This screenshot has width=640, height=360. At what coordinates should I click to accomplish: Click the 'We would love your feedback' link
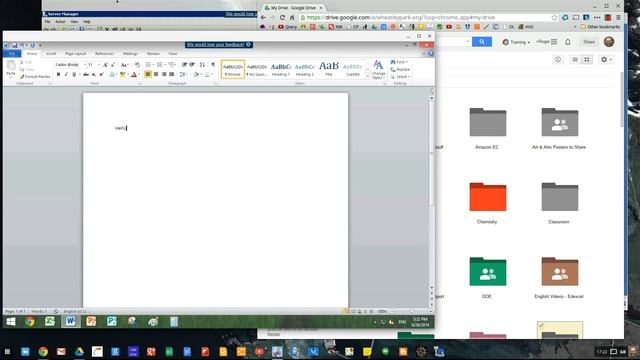click(x=215, y=44)
